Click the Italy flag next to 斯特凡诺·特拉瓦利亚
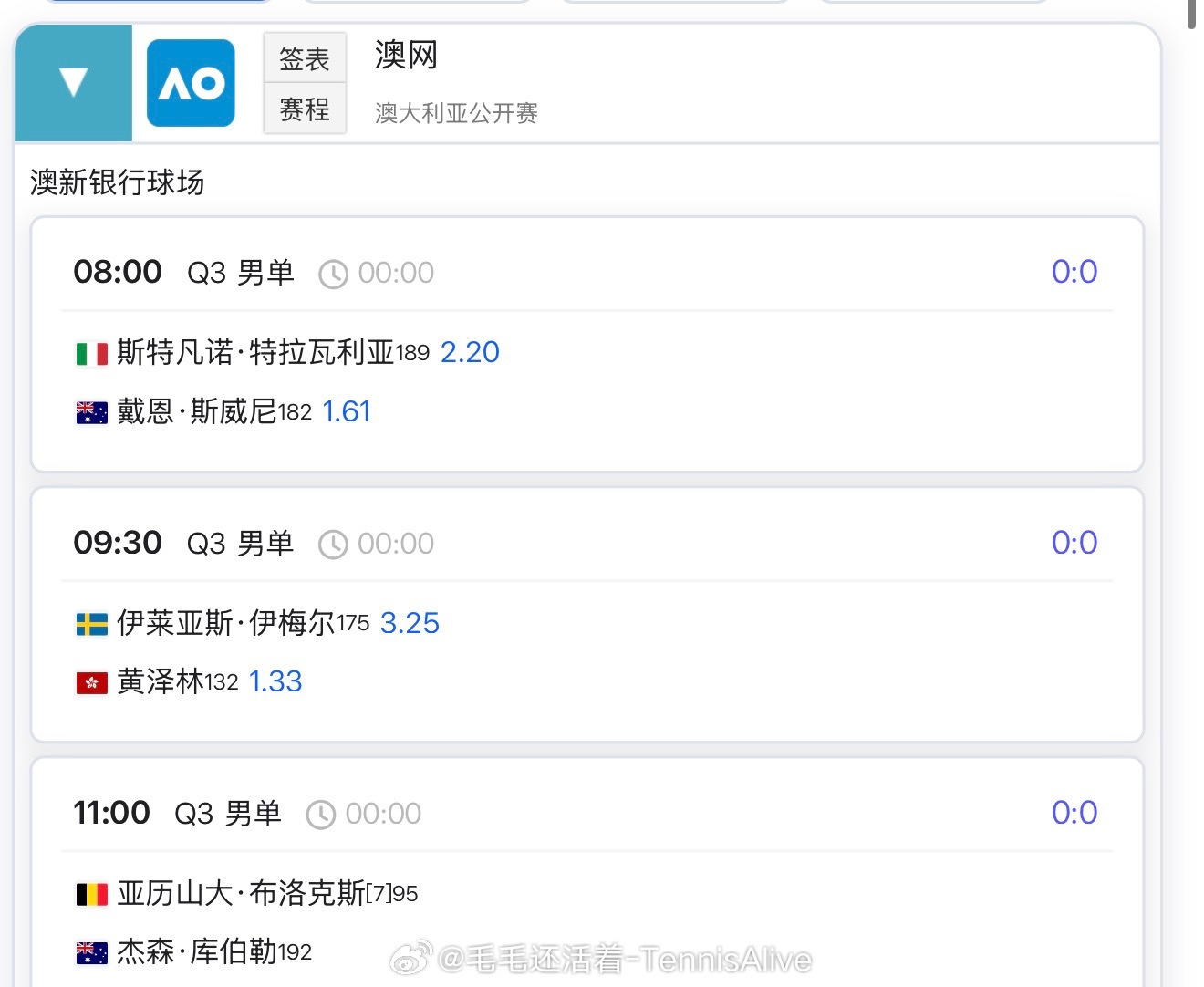Viewport: 1204px width, 987px height. pos(90,352)
